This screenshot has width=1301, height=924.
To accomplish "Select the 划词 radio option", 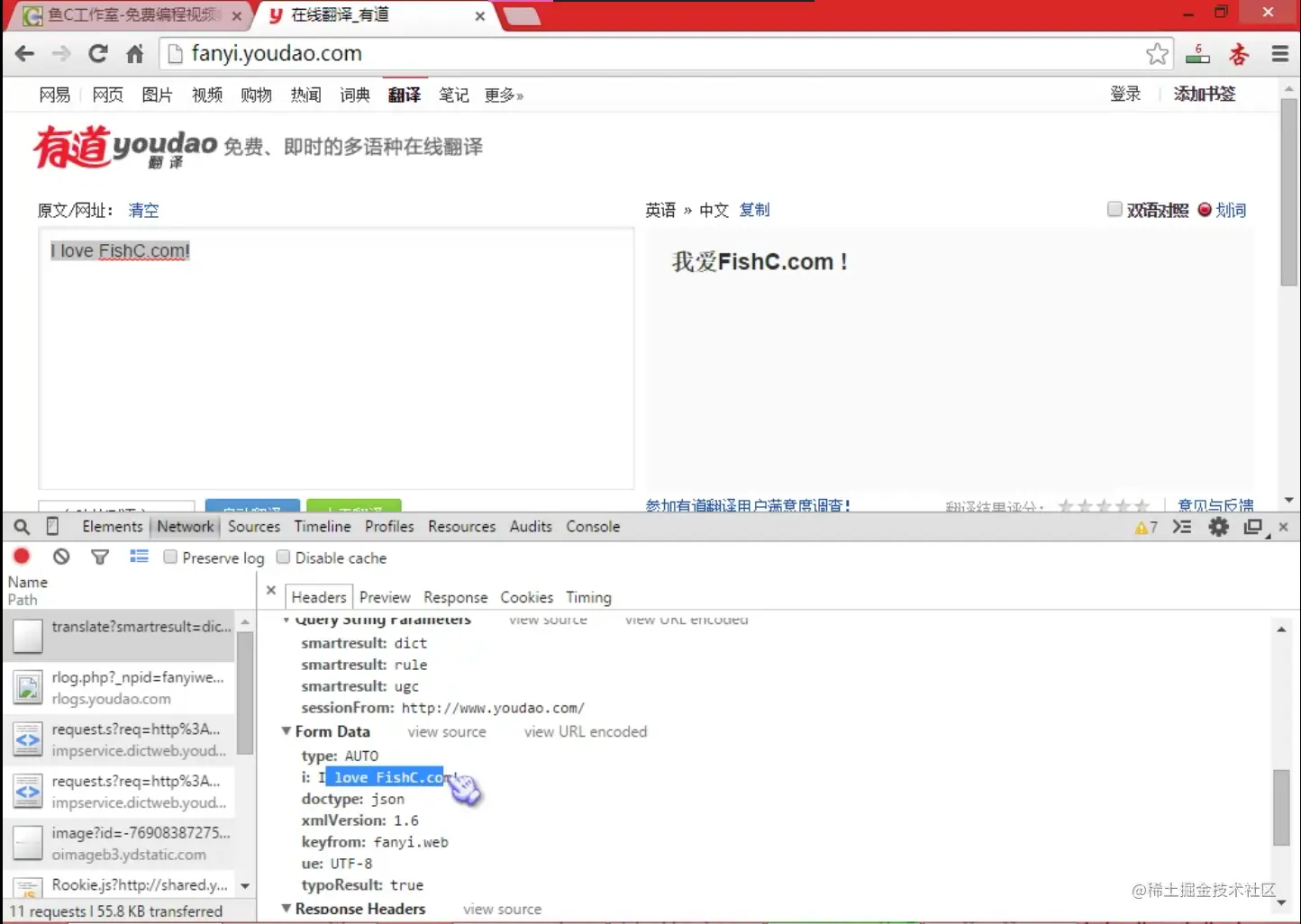I will coord(1205,210).
